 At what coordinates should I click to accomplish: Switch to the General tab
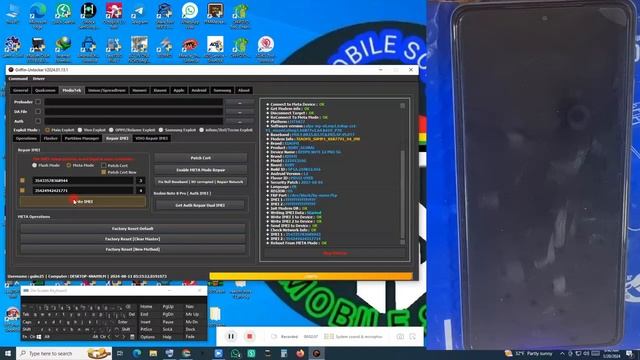[20, 90]
